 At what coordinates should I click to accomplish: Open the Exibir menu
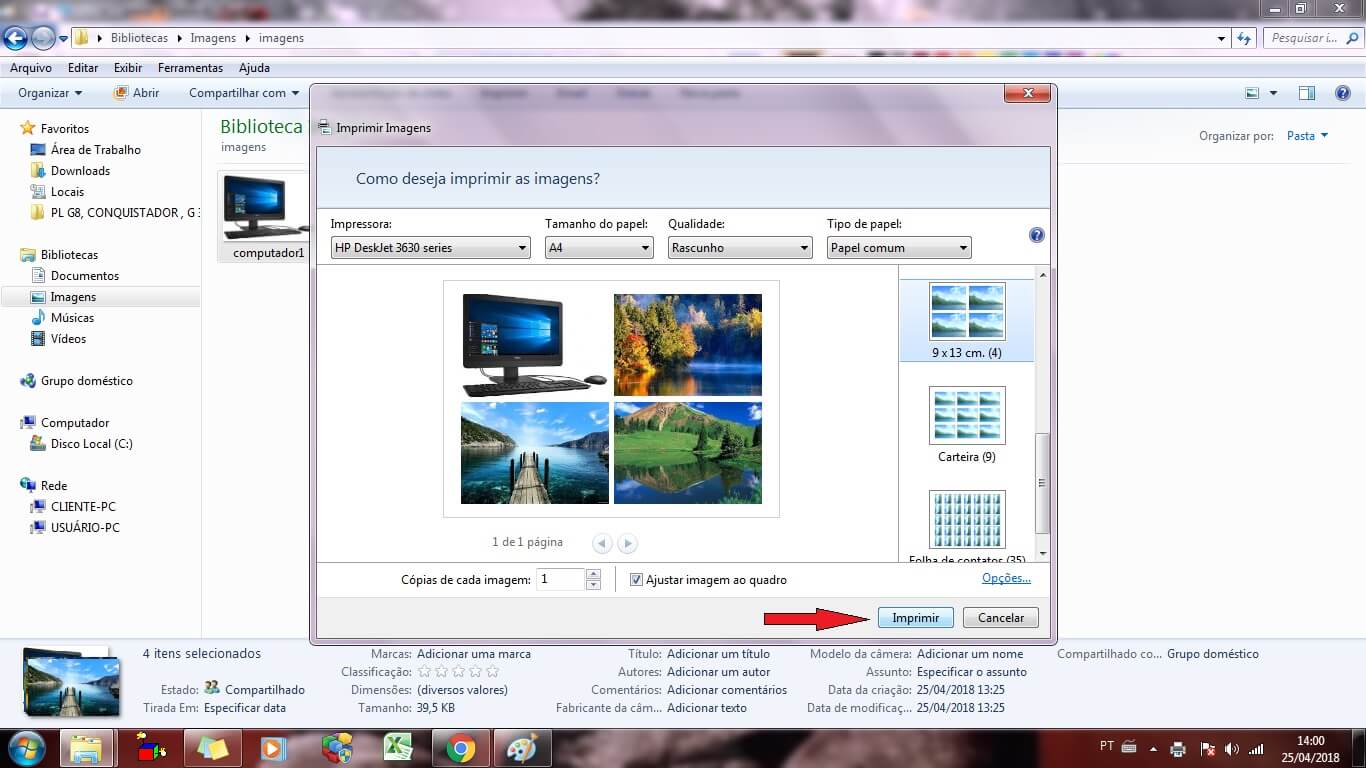point(128,68)
